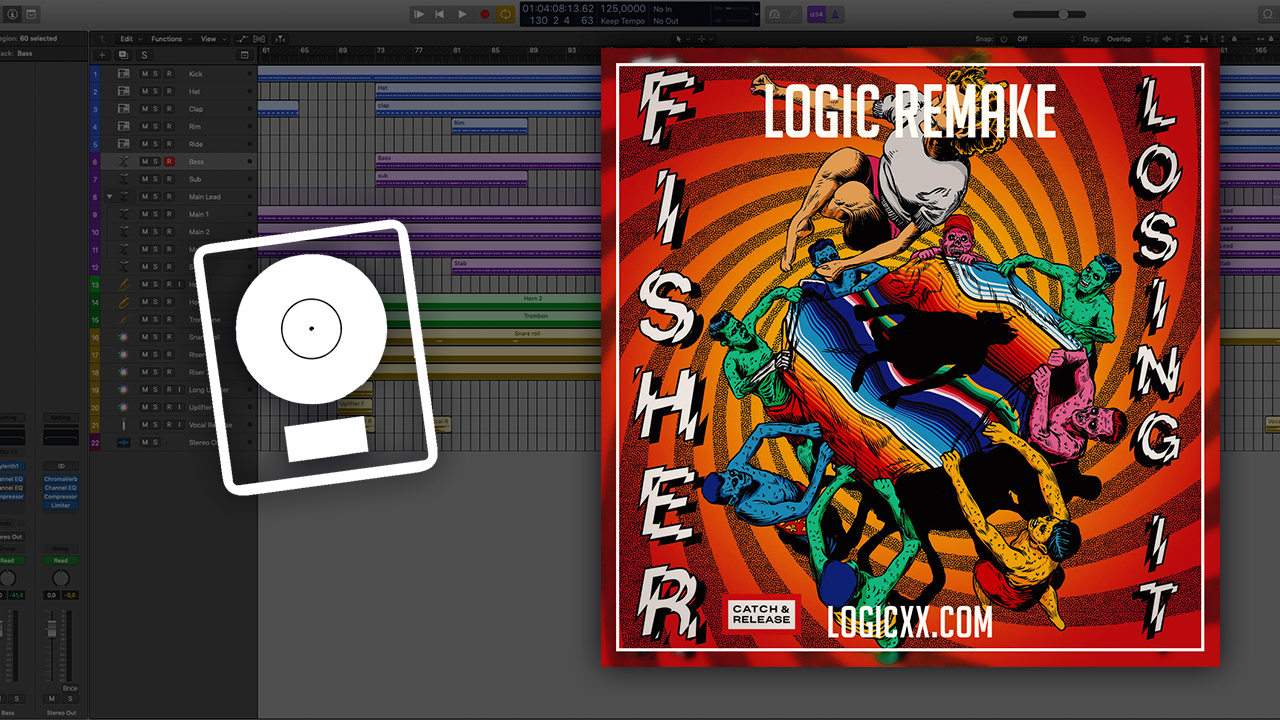
Task: Adjust the master volume slider
Action: [x=1063, y=14]
